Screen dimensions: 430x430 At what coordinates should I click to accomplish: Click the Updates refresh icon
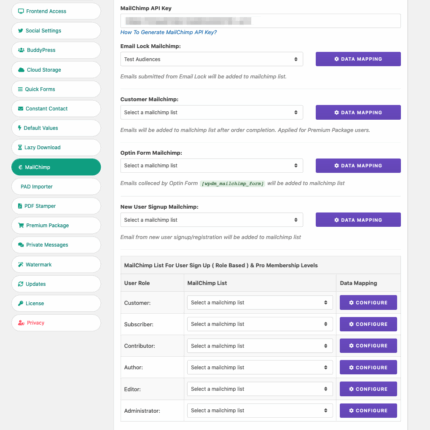21,284
